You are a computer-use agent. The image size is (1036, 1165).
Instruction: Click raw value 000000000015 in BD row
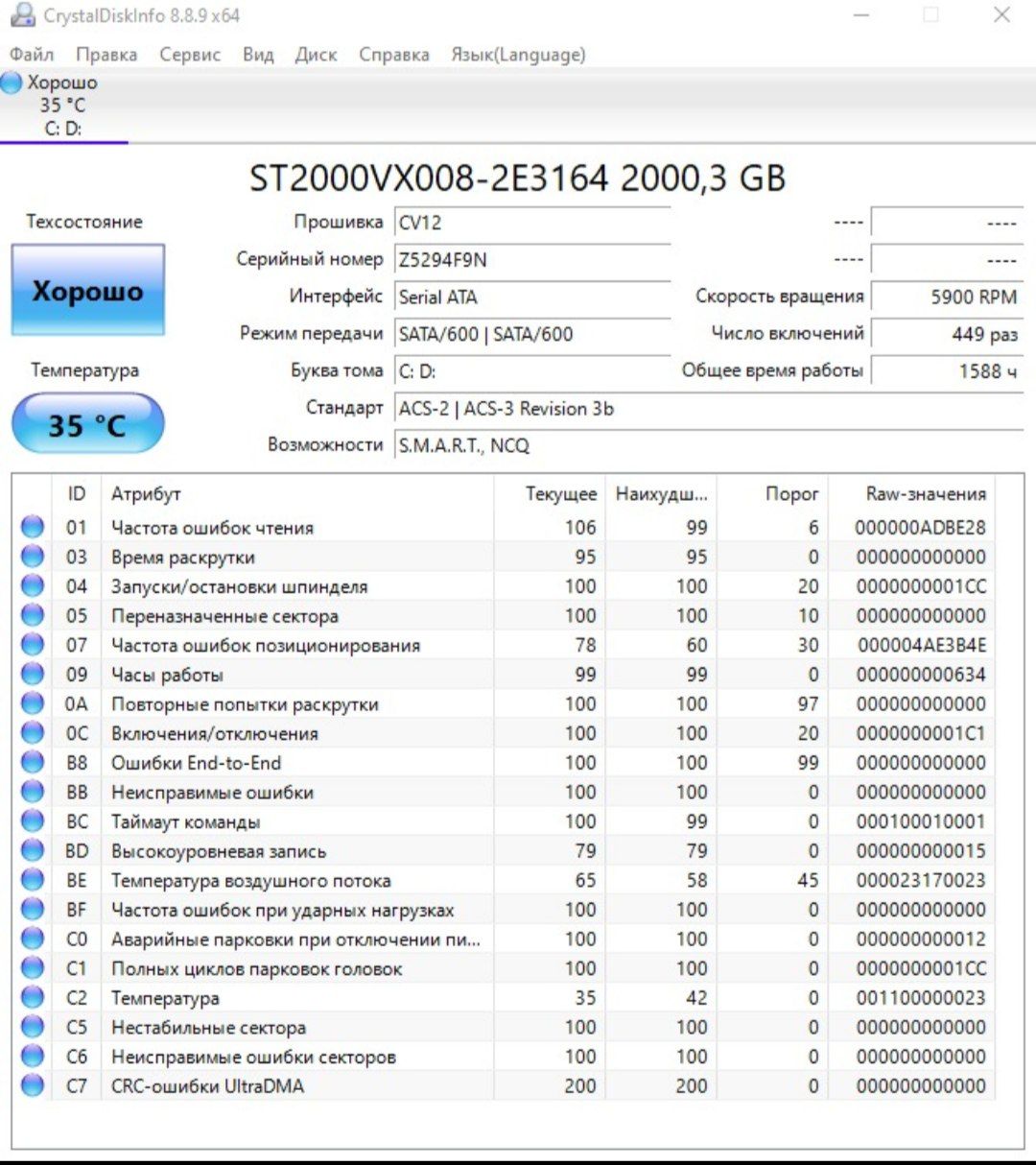click(x=921, y=851)
